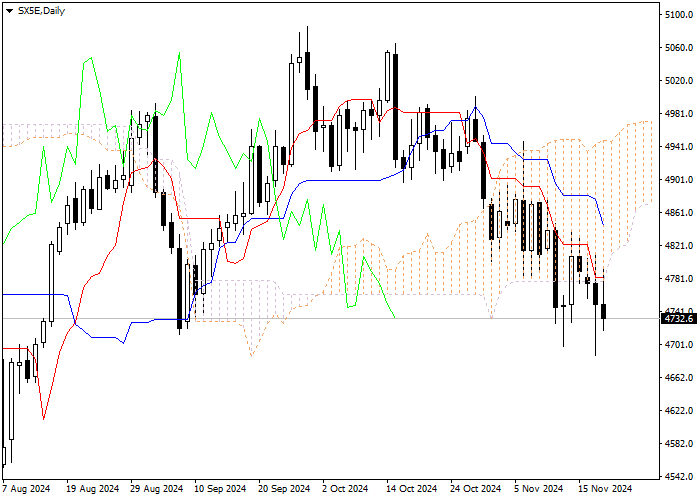Select the SX5E,Daily chart title
This screenshot has height=500, width=700.
(41, 11)
